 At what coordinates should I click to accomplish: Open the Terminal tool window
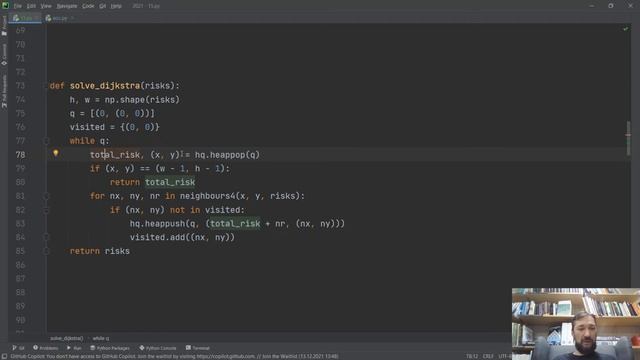pyautogui.click(x=198, y=348)
